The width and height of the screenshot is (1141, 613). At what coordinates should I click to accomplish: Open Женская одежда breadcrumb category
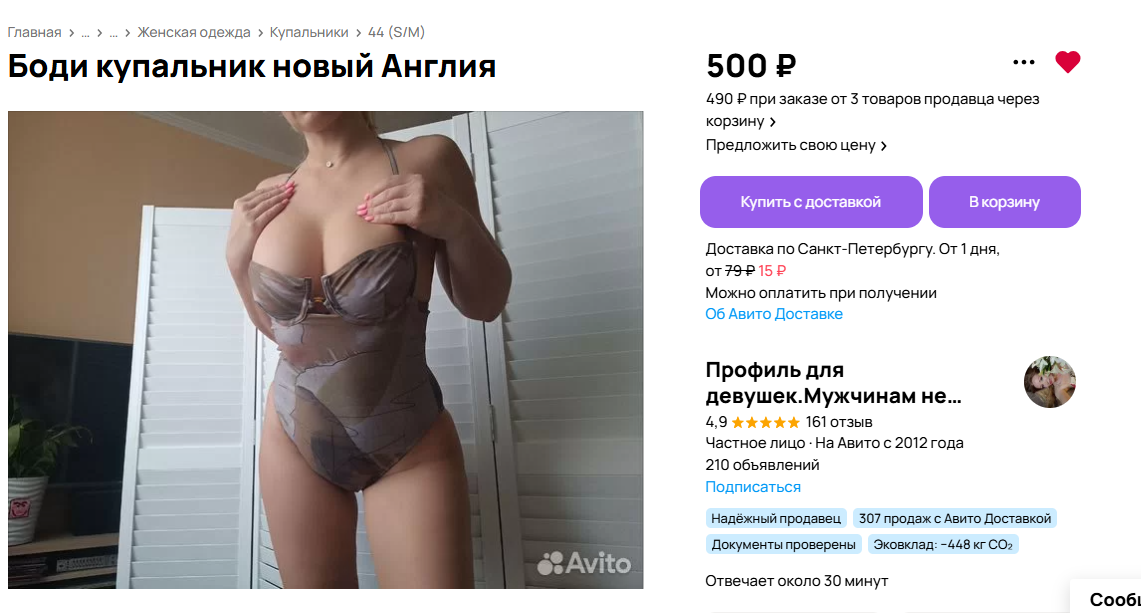pos(194,32)
